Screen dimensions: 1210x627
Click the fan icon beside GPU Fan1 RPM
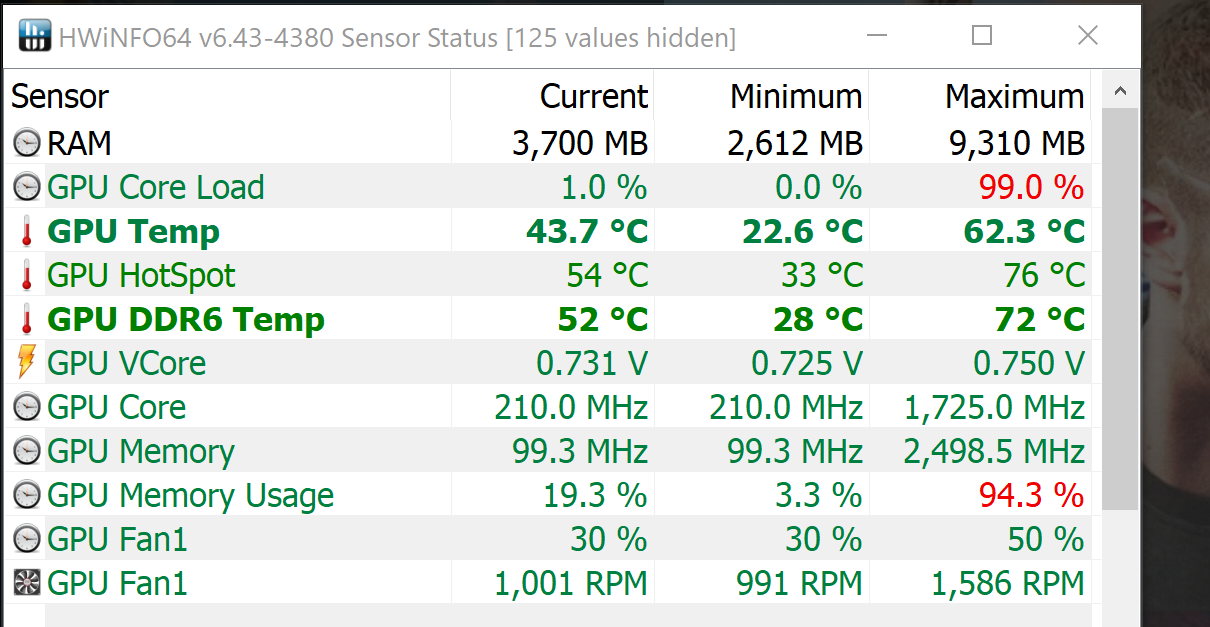pos(27,583)
